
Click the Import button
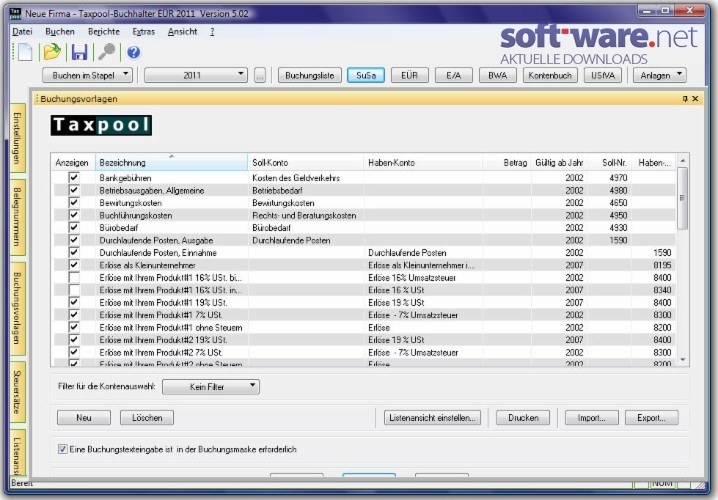click(x=592, y=418)
